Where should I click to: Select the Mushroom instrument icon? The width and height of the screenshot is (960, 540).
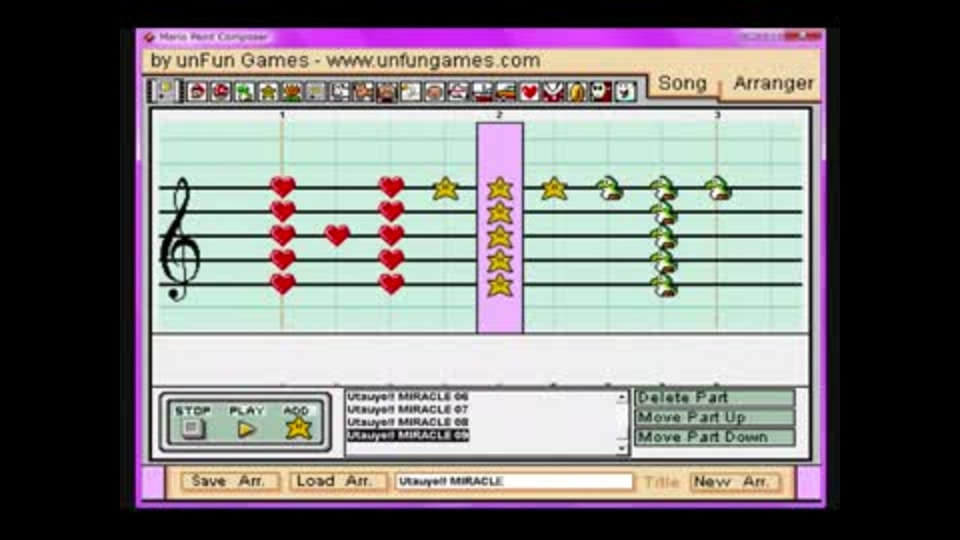coord(220,92)
